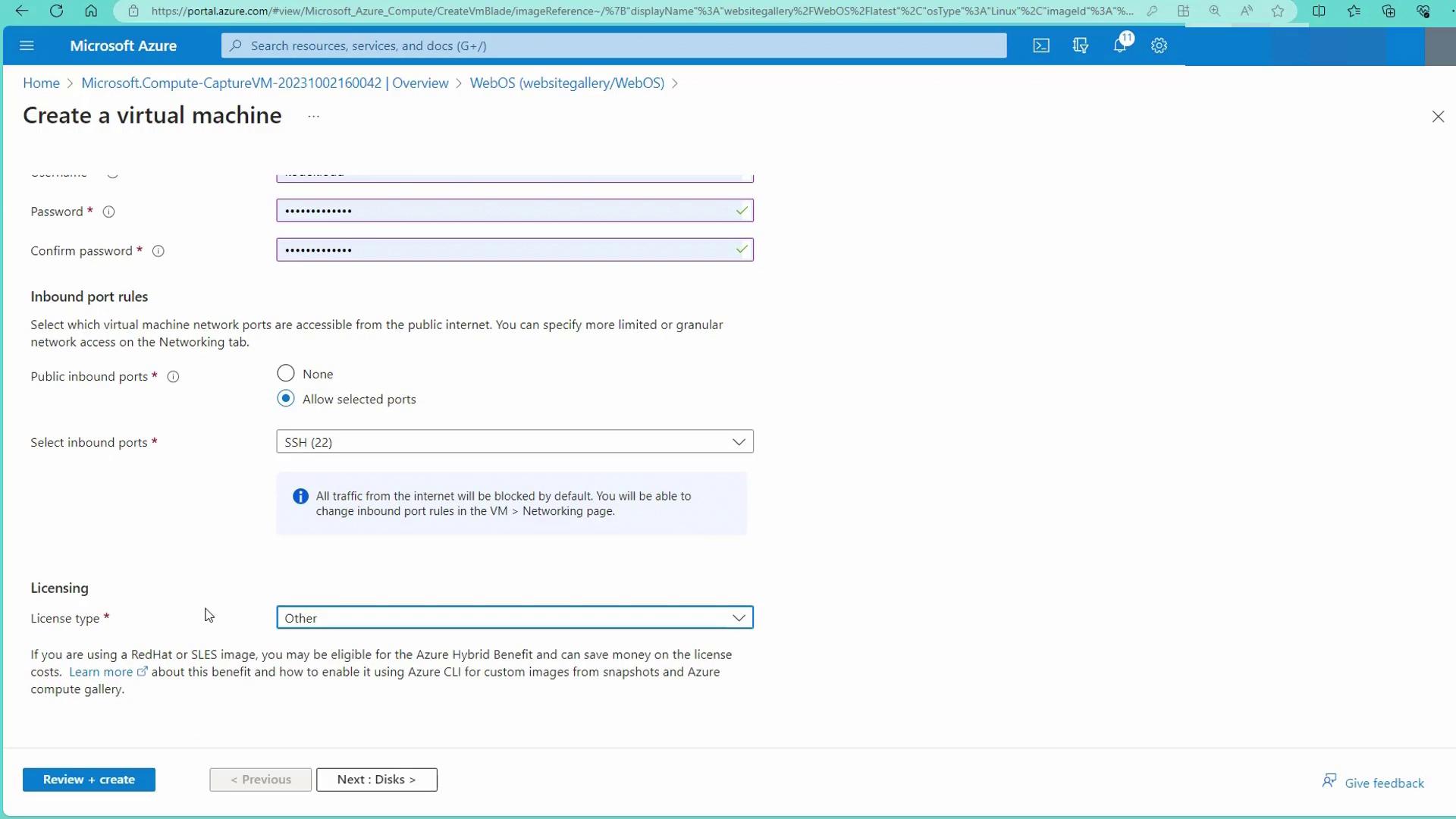Click the Password info icon
Image resolution: width=1456 pixels, height=819 pixels.
(x=108, y=212)
